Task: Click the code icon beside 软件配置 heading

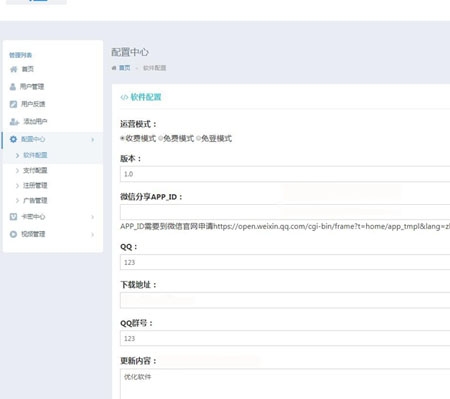Action: [x=124, y=97]
